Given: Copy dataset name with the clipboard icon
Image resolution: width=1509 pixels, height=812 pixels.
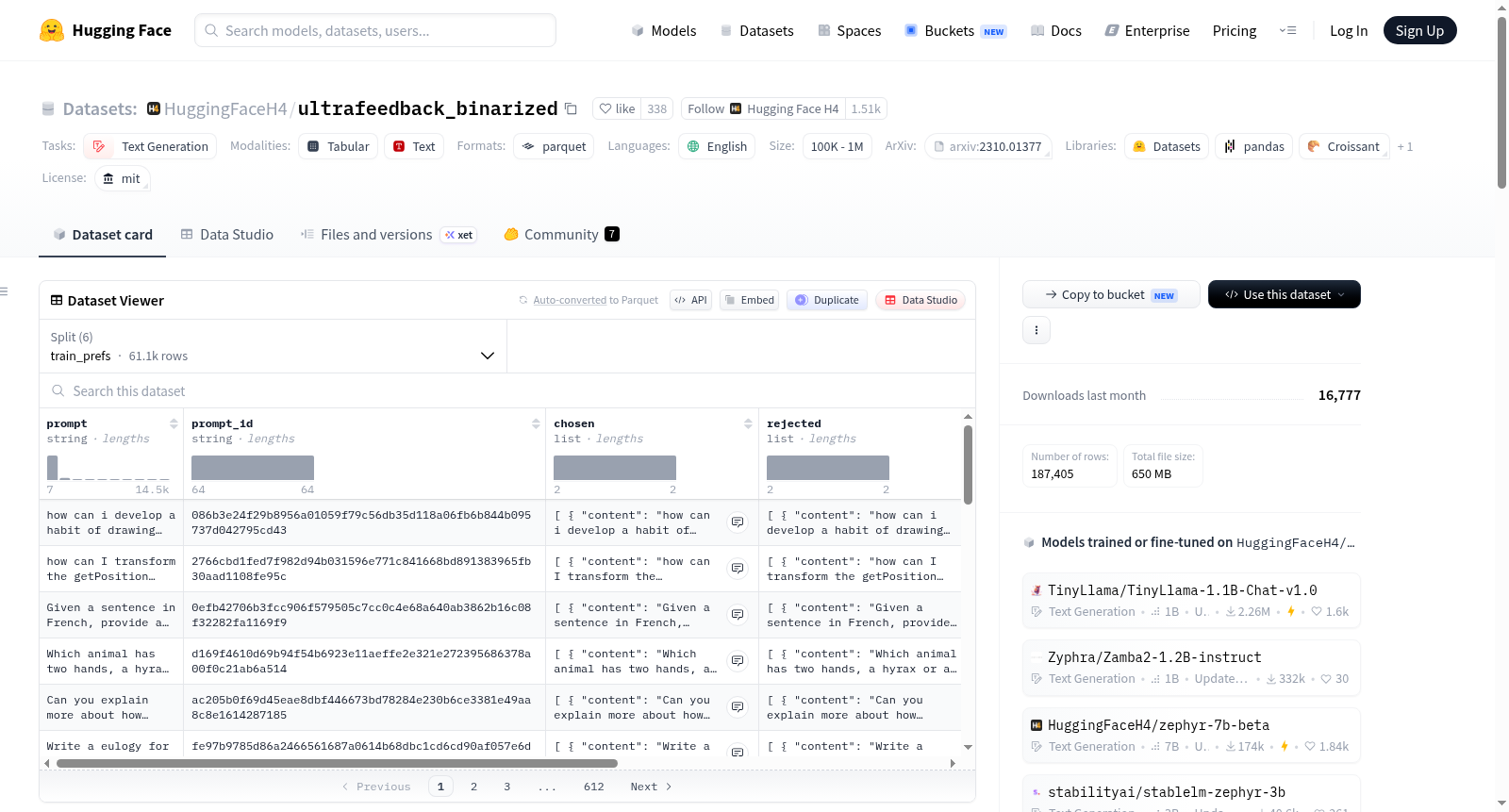Looking at the screenshot, I should (571, 108).
